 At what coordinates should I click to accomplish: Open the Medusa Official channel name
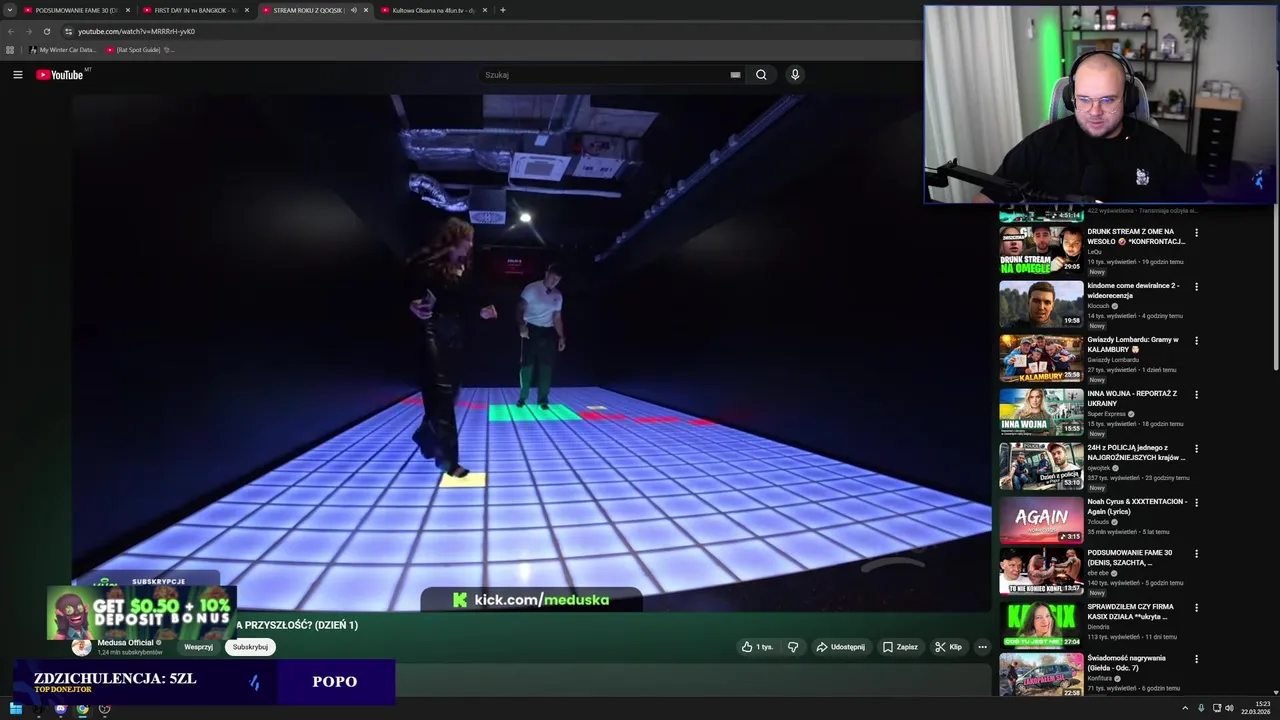pos(125,643)
